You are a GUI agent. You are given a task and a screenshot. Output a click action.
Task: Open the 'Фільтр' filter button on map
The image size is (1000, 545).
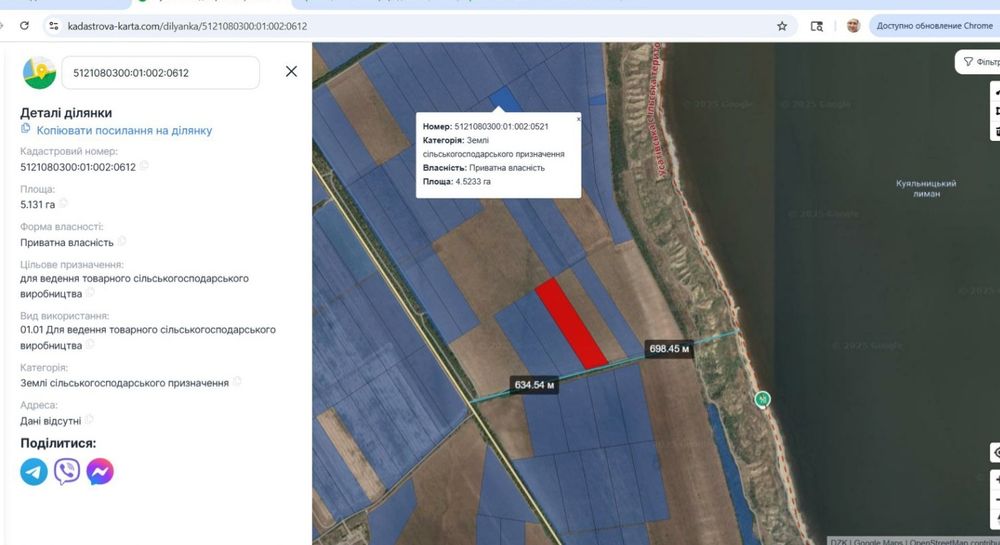[x=980, y=62]
